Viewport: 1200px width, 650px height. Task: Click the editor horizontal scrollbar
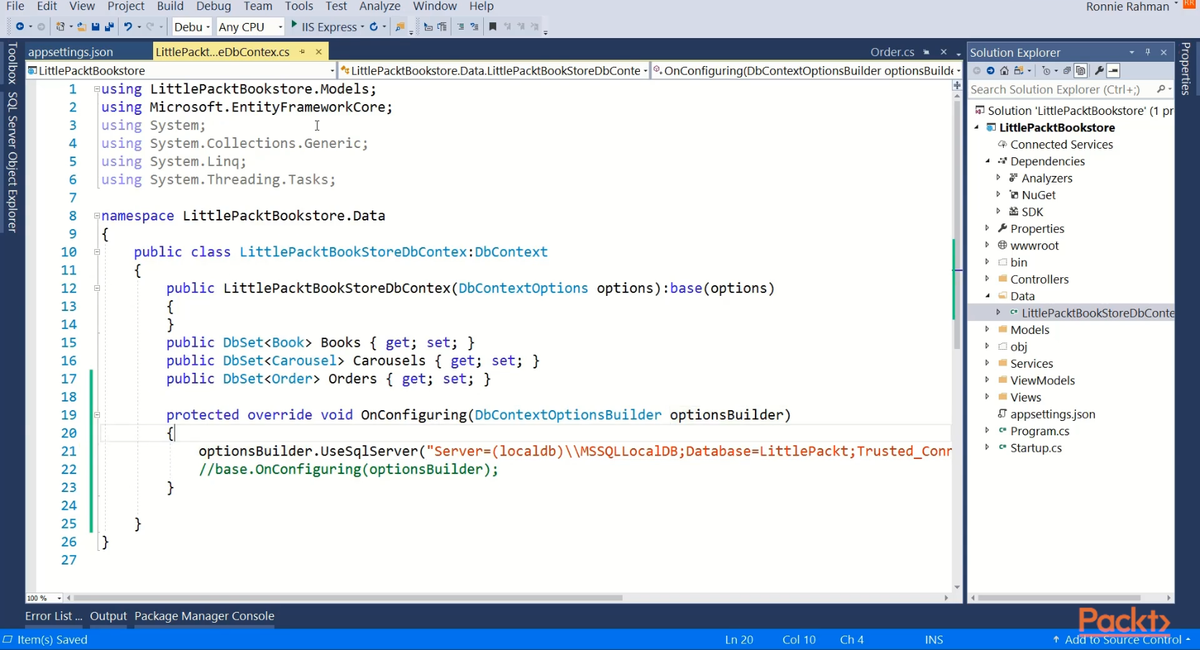[506, 598]
